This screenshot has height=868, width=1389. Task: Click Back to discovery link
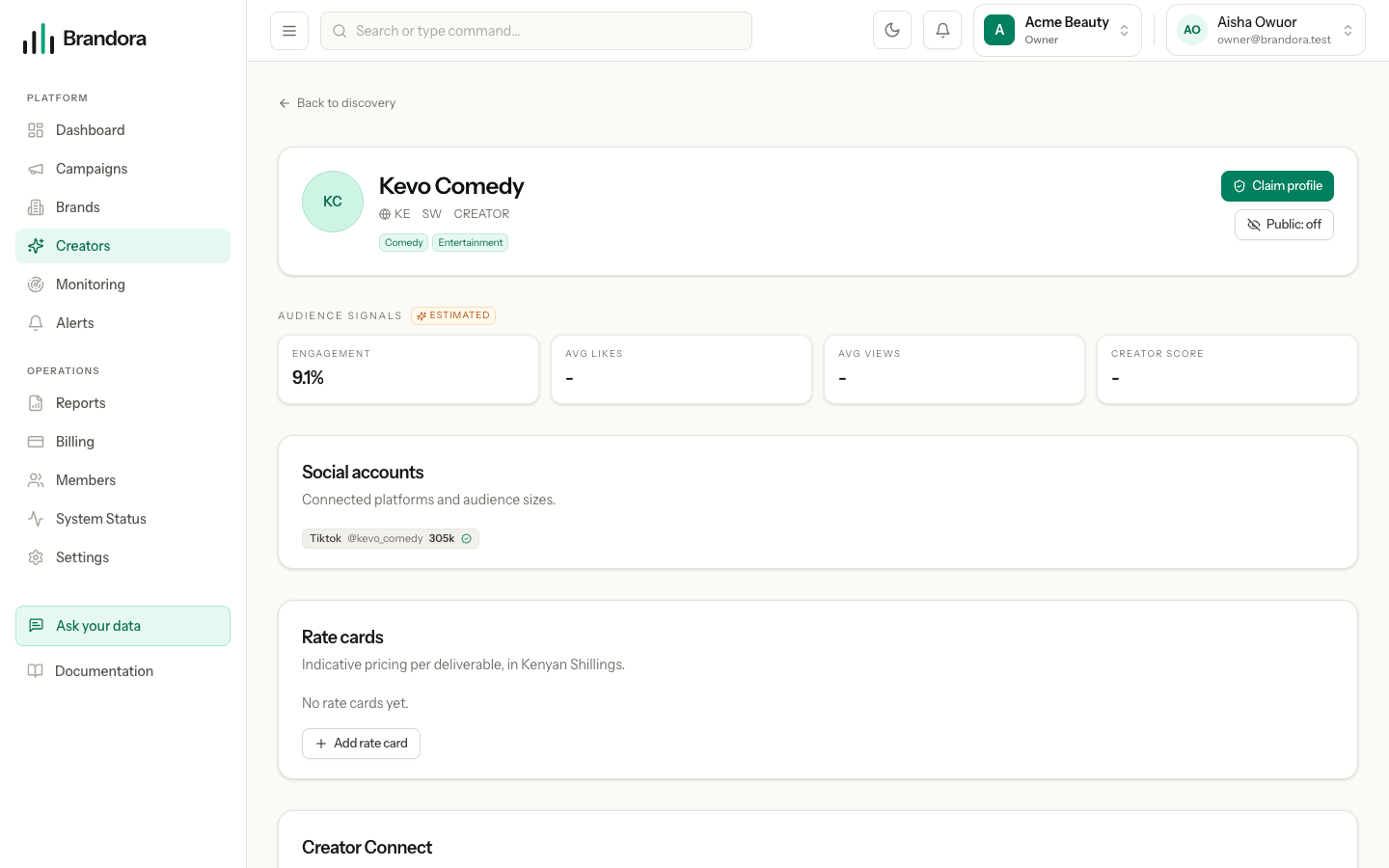[337, 103]
